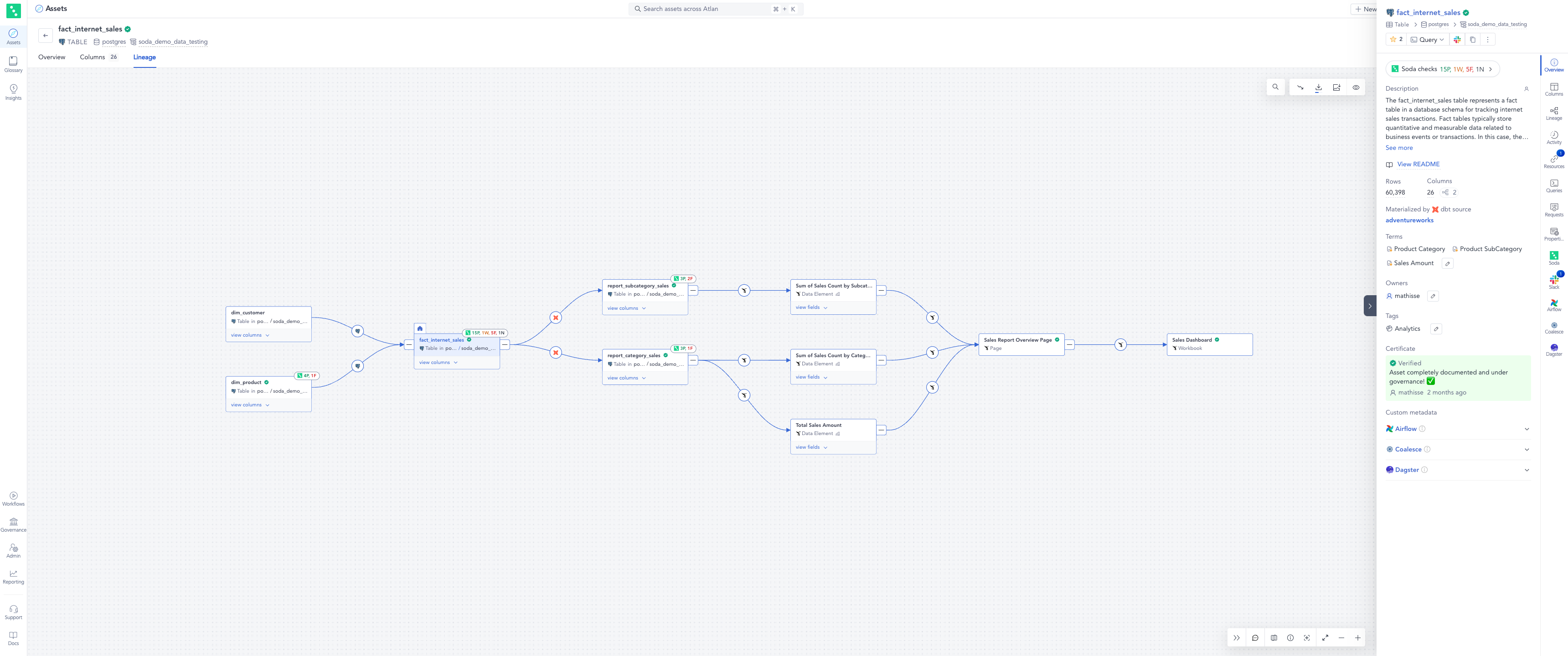This screenshot has height=656, width=1568.
Task: Open the Glossary section in left sidebar
Action: 13,64
